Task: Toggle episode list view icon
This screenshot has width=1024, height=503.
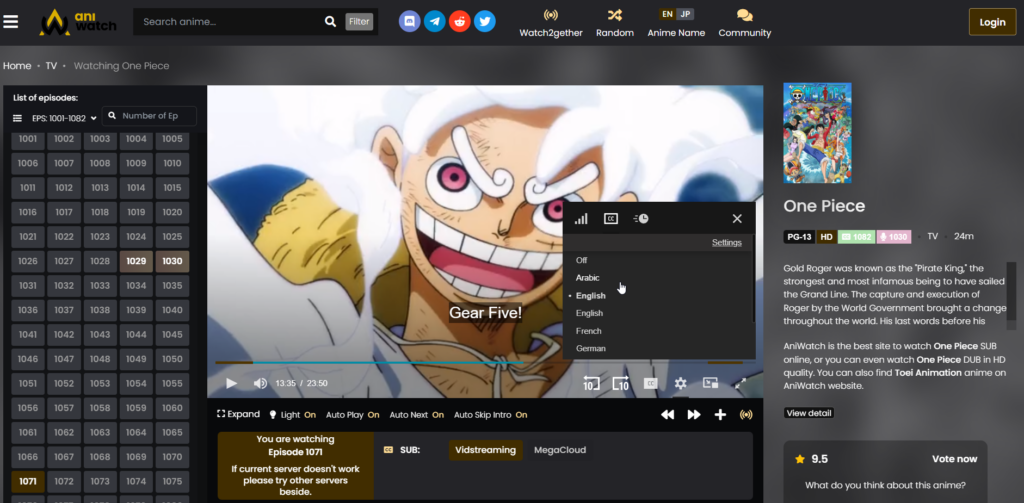Action: tap(18, 118)
